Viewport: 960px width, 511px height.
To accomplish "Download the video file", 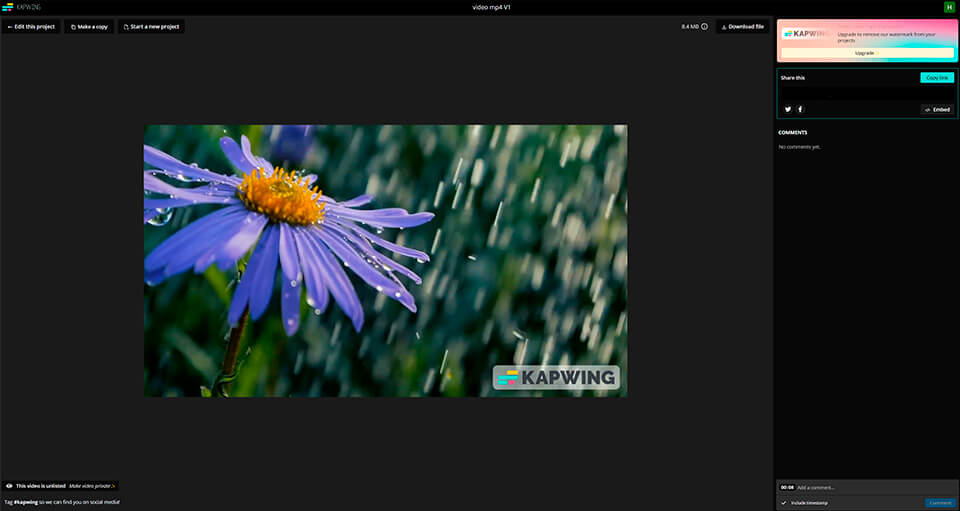I will [x=742, y=27].
